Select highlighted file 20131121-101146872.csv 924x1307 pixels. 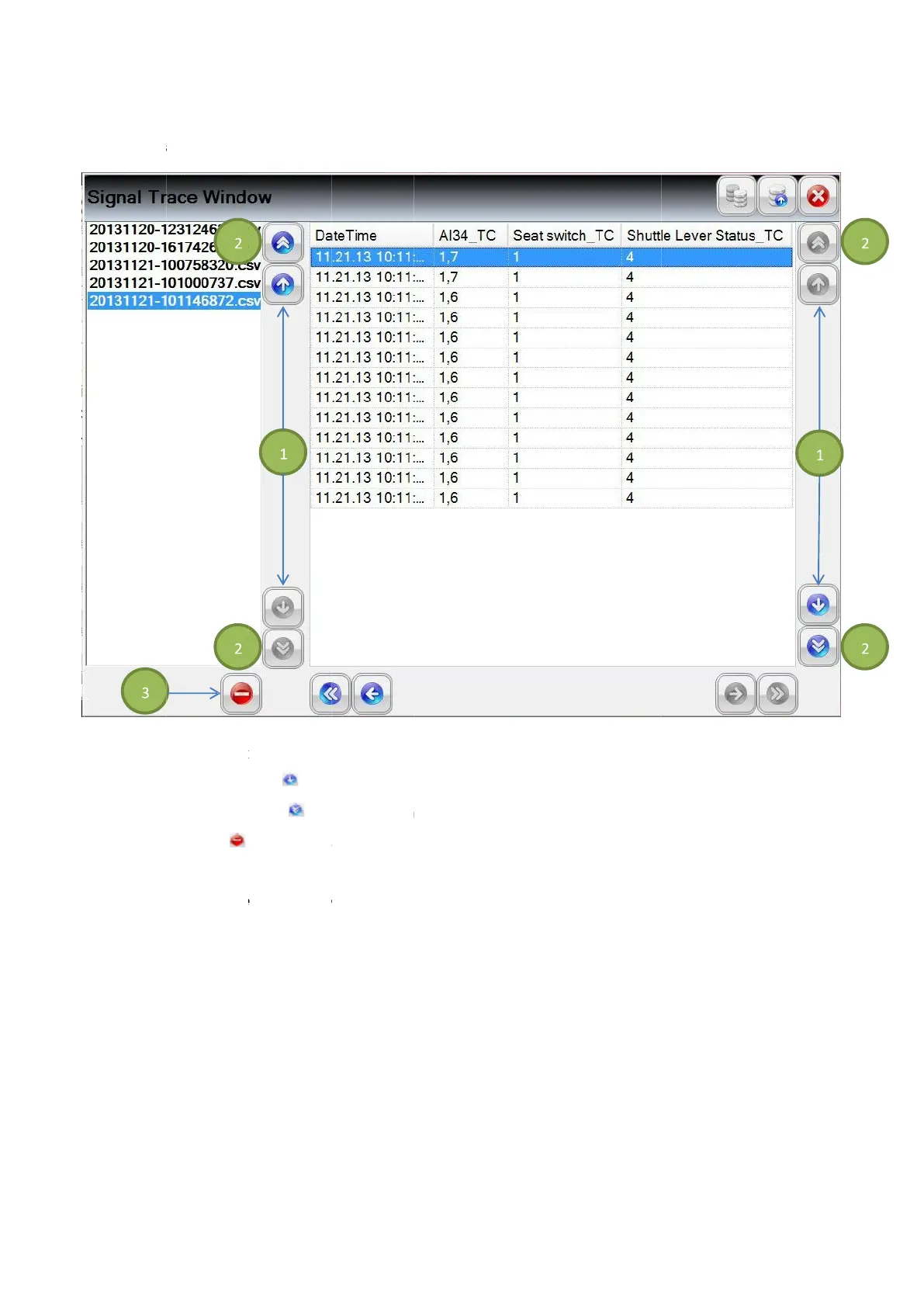(175, 300)
